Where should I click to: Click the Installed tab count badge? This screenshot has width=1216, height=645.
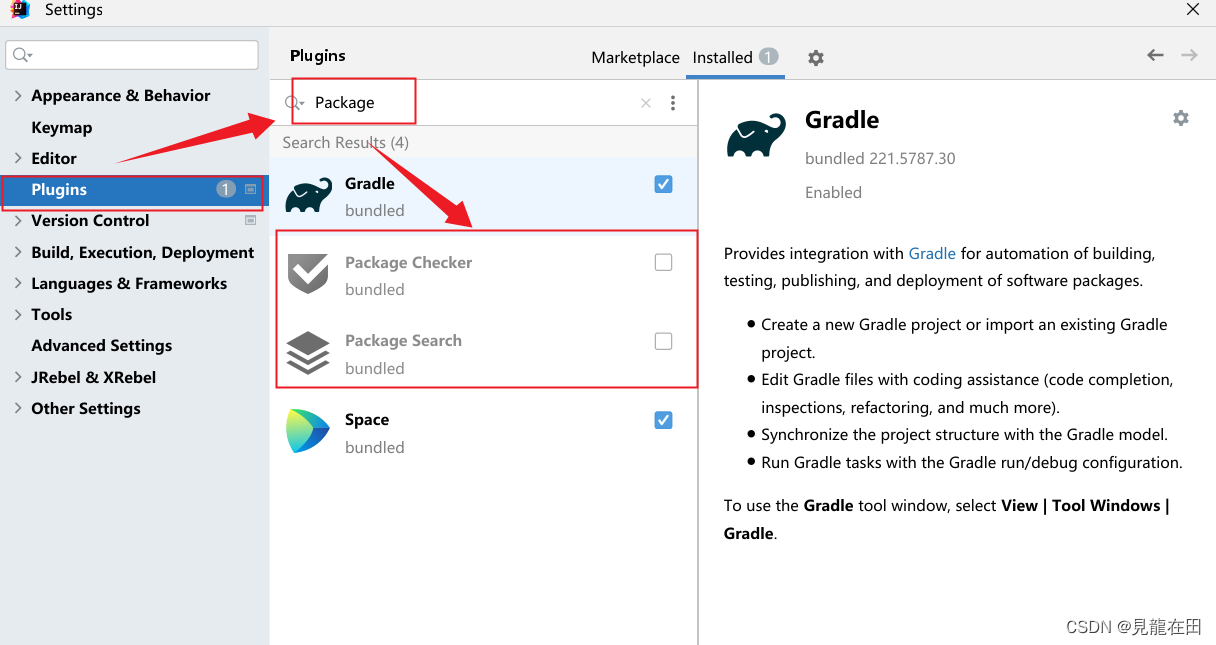[x=768, y=57]
